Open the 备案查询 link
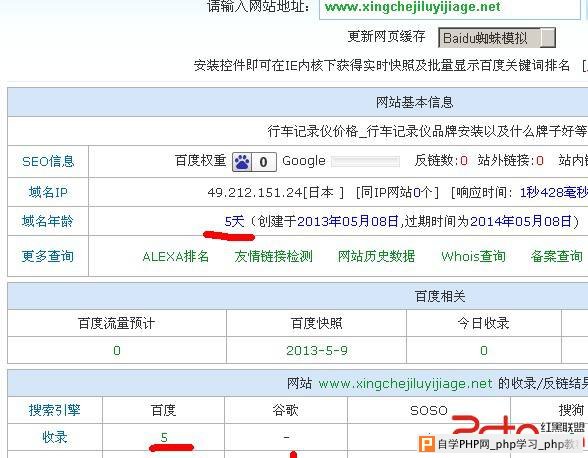Image resolution: width=588 pixels, height=458 pixels. point(556,257)
